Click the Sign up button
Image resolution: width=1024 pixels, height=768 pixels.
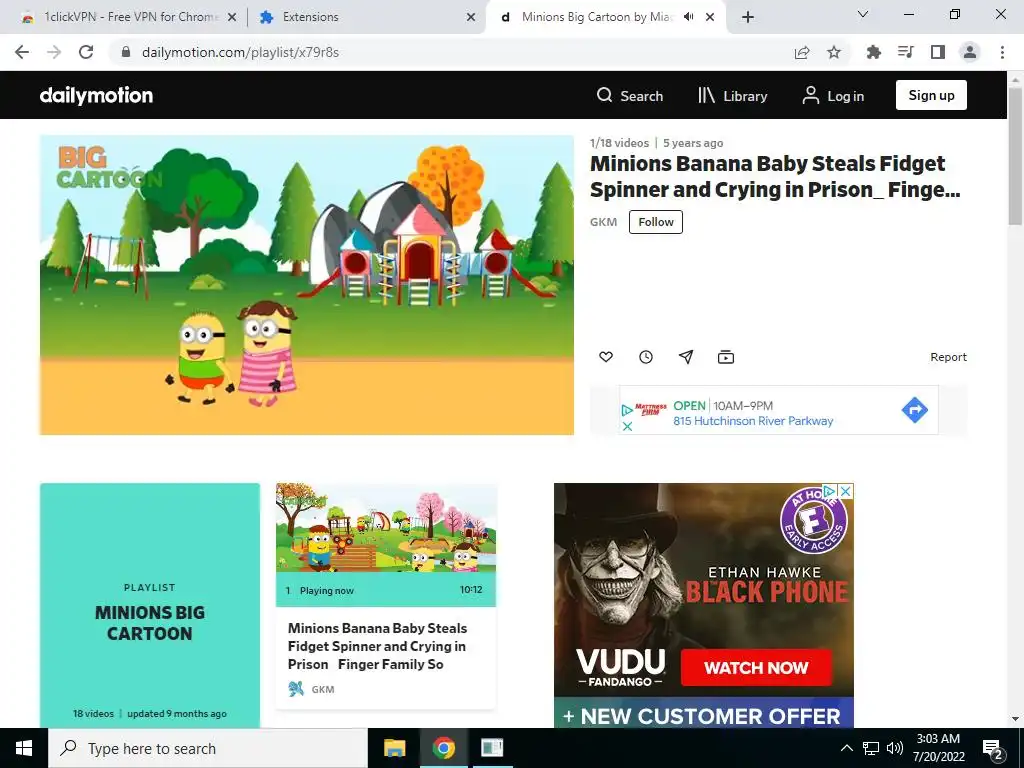tap(931, 95)
